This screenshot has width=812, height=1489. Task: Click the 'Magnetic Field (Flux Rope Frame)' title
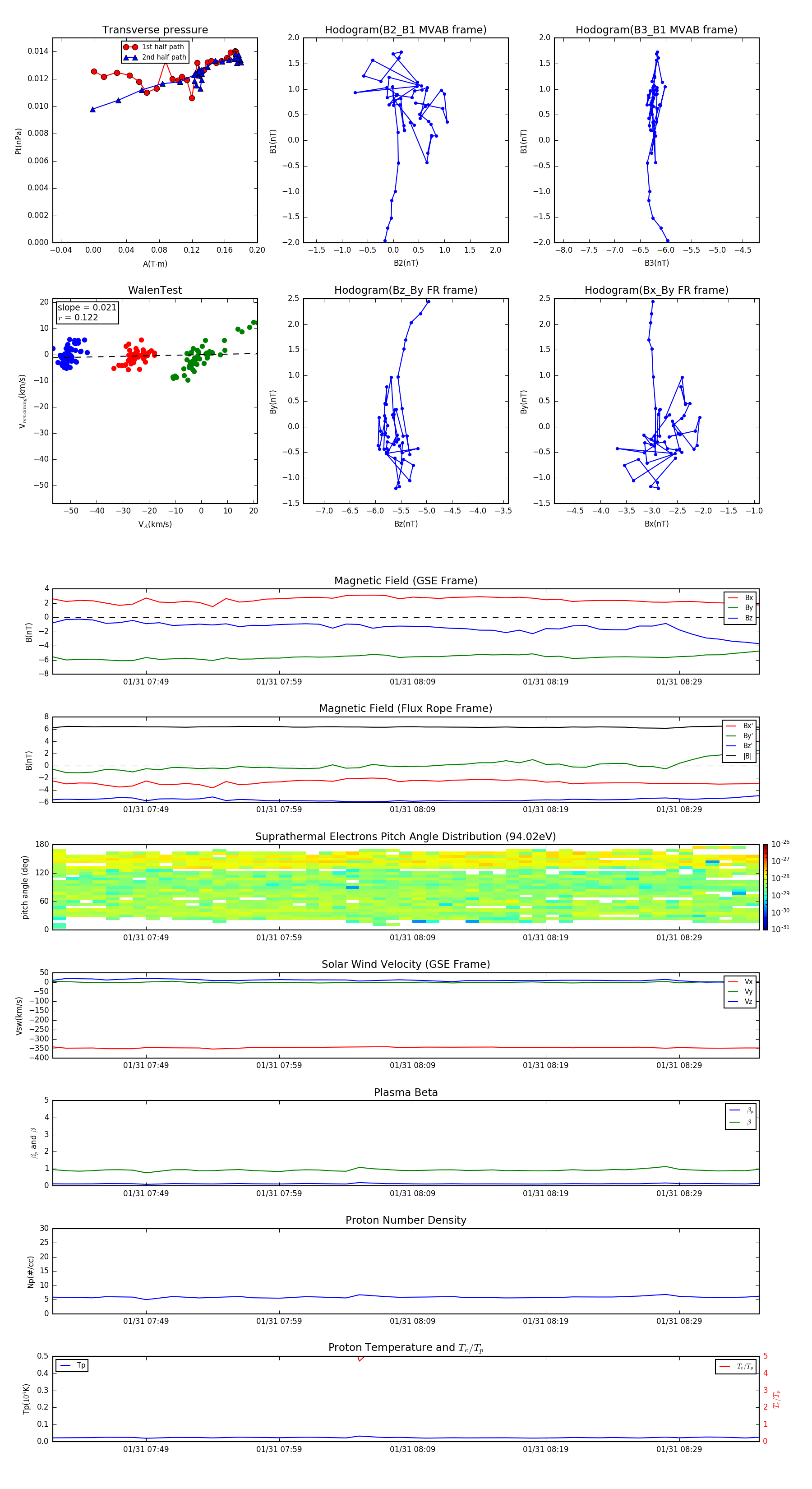pyautogui.click(x=406, y=709)
